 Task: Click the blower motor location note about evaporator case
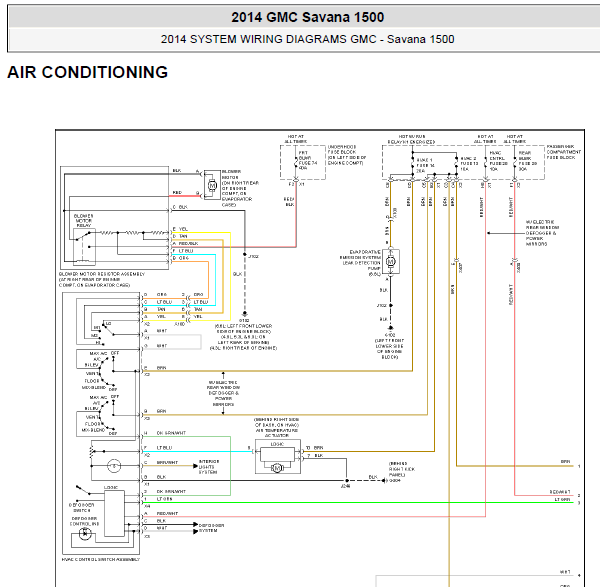tap(241, 194)
